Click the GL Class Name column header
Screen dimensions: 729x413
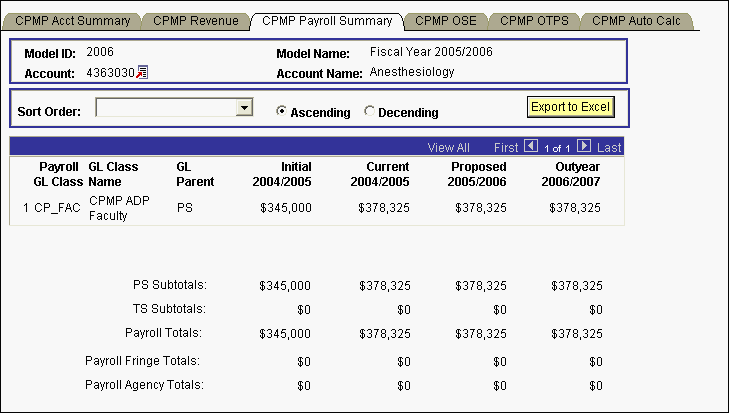(x=113, y=174)
